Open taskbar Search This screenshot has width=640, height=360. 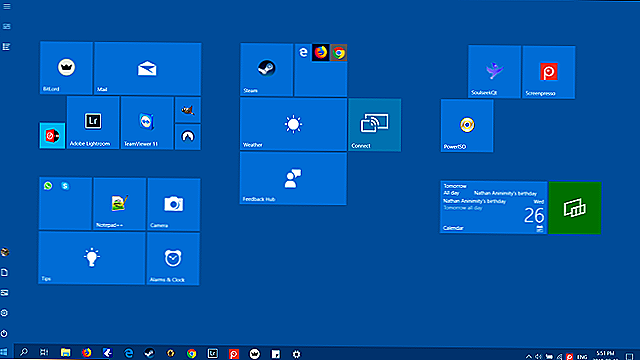click(x=24, y=352)
